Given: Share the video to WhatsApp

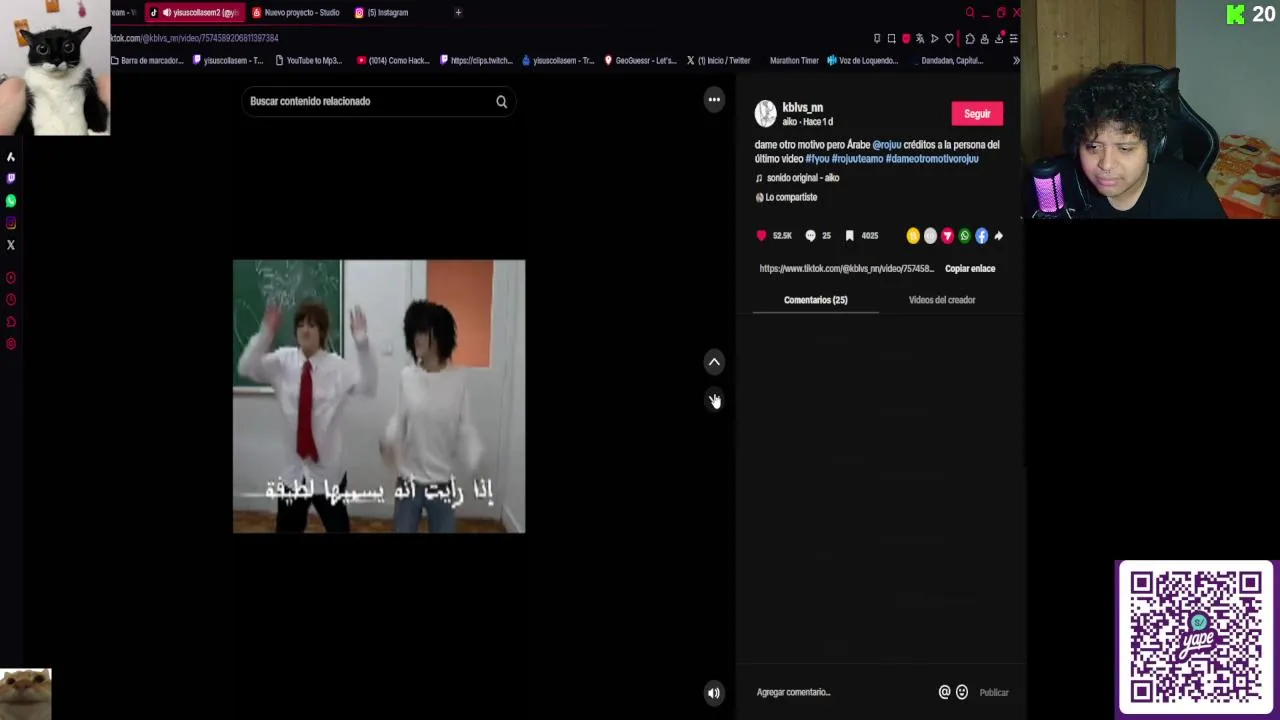Looking at the screenshot, I should point(964,236).
